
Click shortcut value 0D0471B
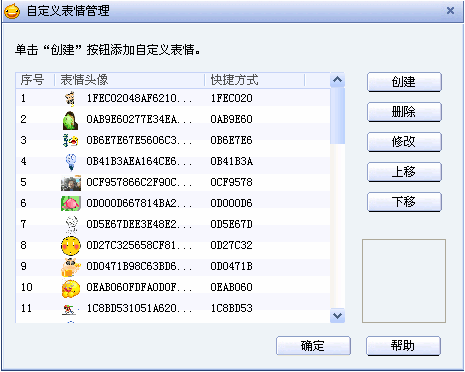(231, 266)
